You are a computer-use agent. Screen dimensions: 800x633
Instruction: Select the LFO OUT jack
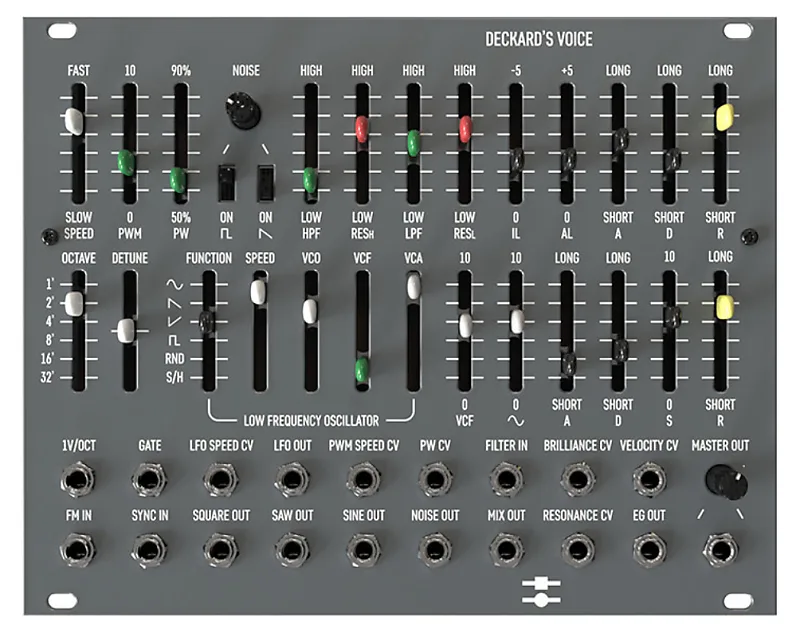click(292, 481)
